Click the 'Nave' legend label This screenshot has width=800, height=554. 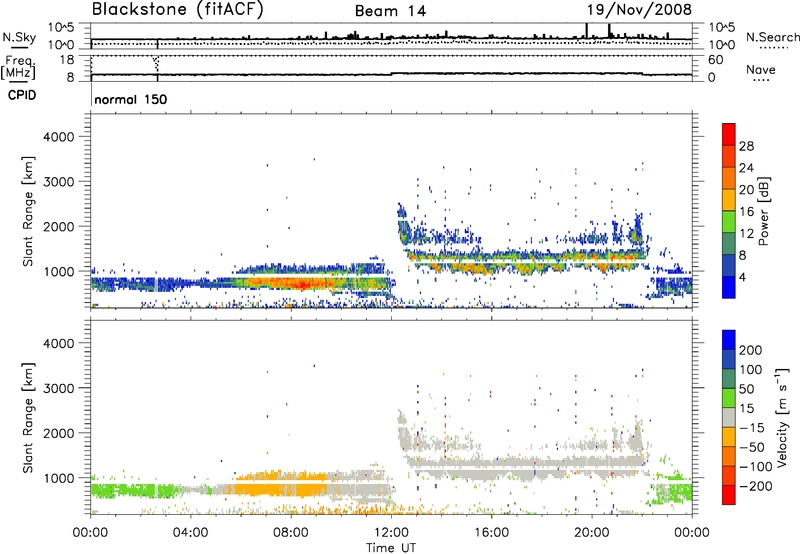[760, 70]
